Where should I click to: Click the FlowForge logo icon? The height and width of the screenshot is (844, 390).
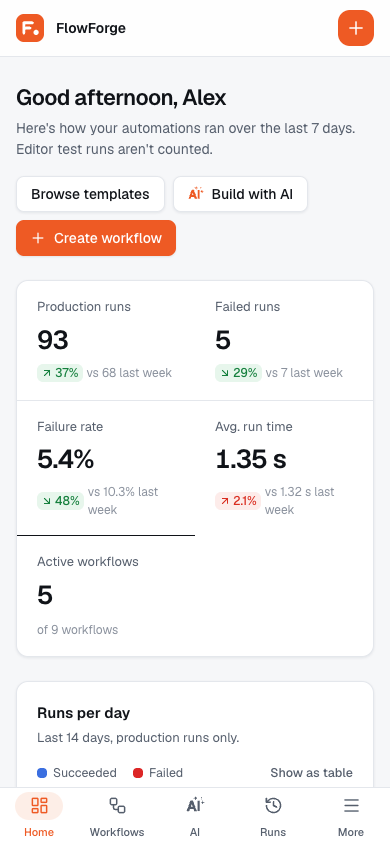[x=30, y=28]
